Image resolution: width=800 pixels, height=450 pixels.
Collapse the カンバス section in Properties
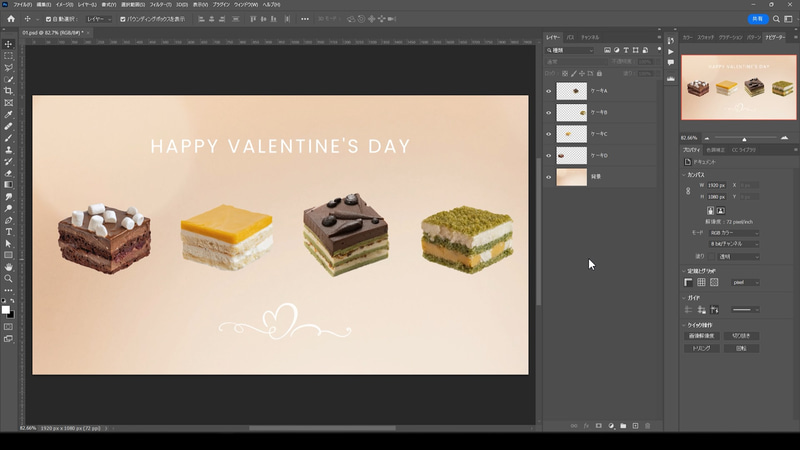point(684,174)
